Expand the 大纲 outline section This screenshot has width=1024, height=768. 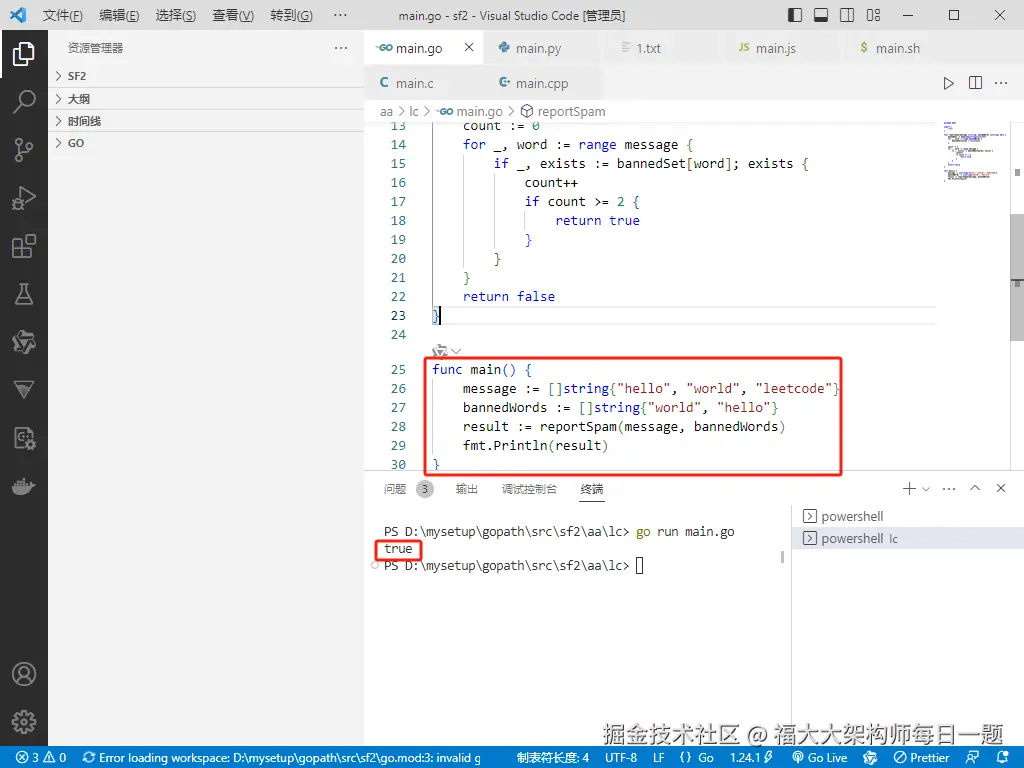pyautogui.click(x=206, y=99)
